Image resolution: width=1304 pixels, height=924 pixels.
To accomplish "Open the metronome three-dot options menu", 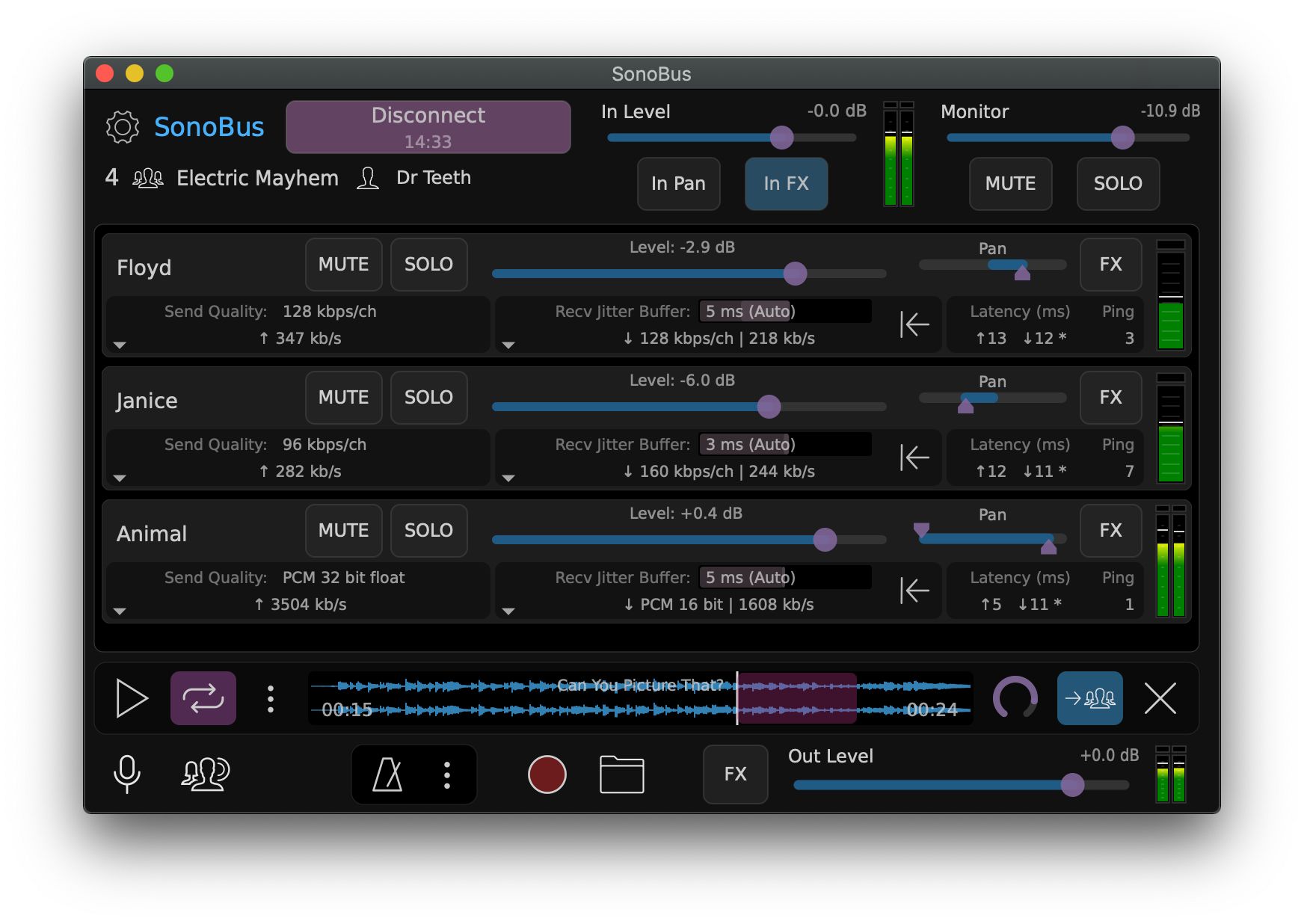I will [x=446, y=774].
